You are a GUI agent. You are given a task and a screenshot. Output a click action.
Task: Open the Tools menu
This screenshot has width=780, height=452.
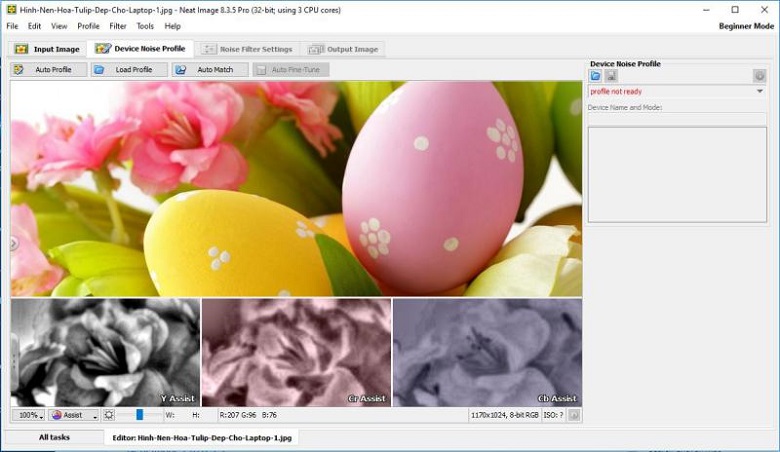145,26
